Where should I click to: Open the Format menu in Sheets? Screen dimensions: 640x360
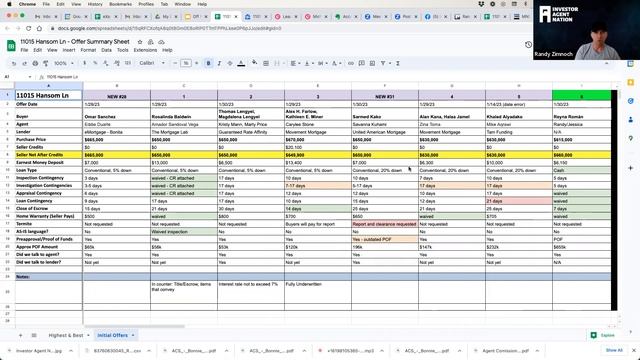point(88,50)
